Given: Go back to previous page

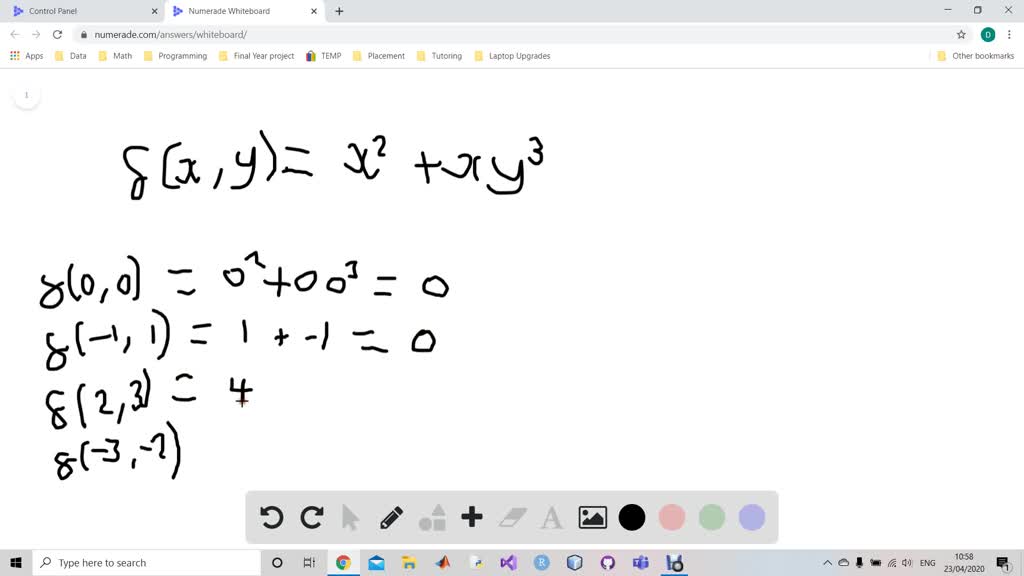Looking at the screenshot, I should (x=14, y=35).
